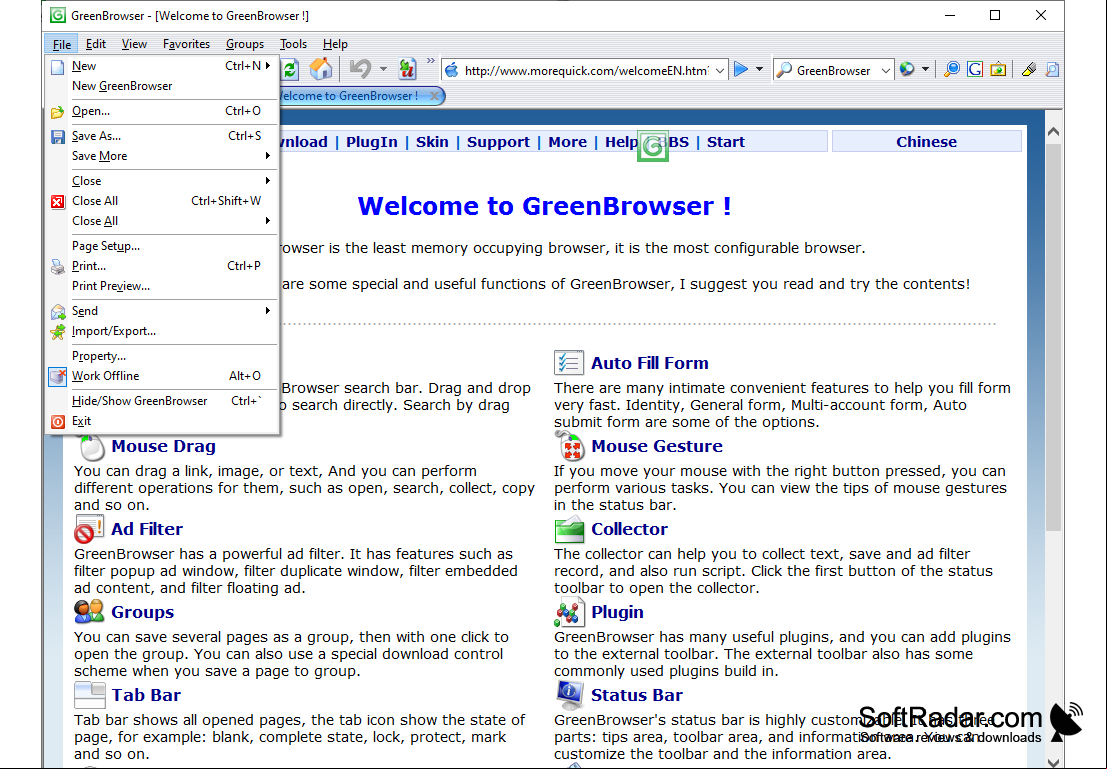Screen dimensions: 1107x769
Task: Open the Tools menu
Action: (x=293, y=44)
